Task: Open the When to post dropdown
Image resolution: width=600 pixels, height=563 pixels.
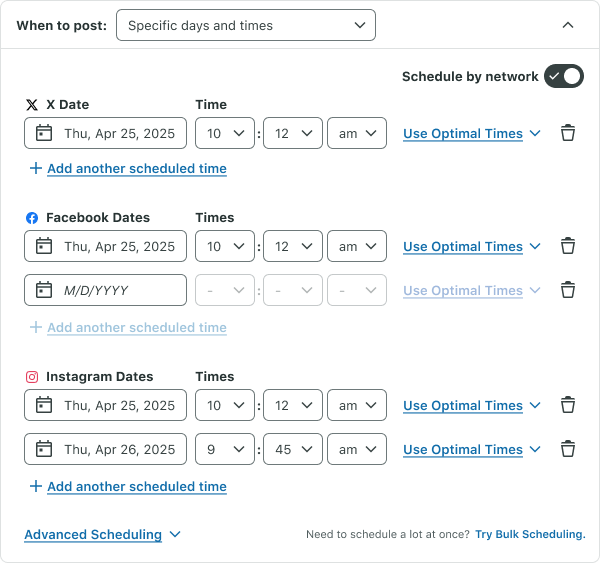Action: pyautogui.click(x=245, y=25)
